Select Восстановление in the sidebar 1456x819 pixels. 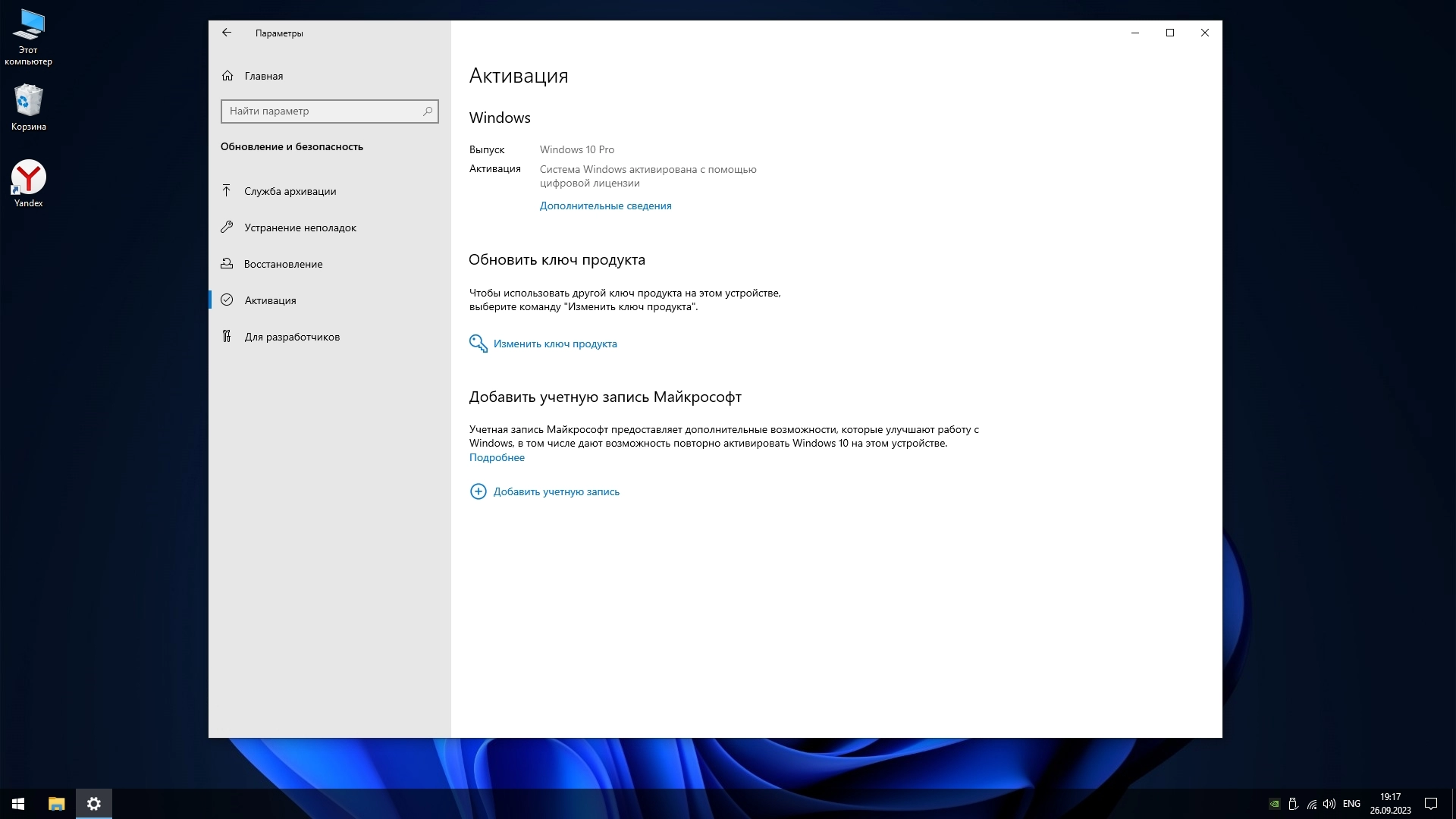(x=283, y=264)
